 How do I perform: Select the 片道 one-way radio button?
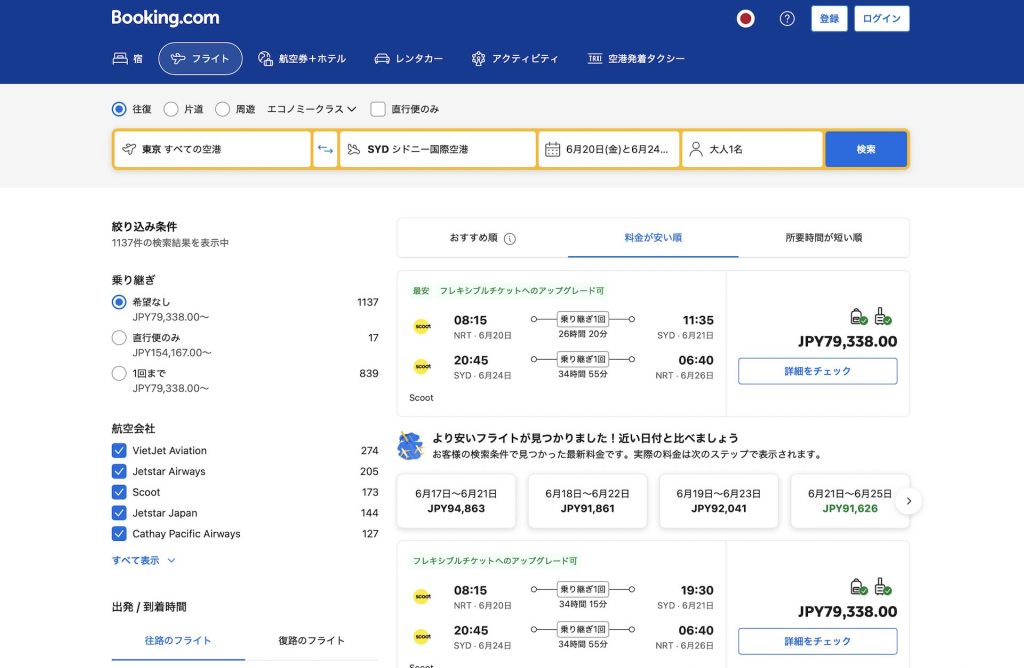click(x=171, y=109)
